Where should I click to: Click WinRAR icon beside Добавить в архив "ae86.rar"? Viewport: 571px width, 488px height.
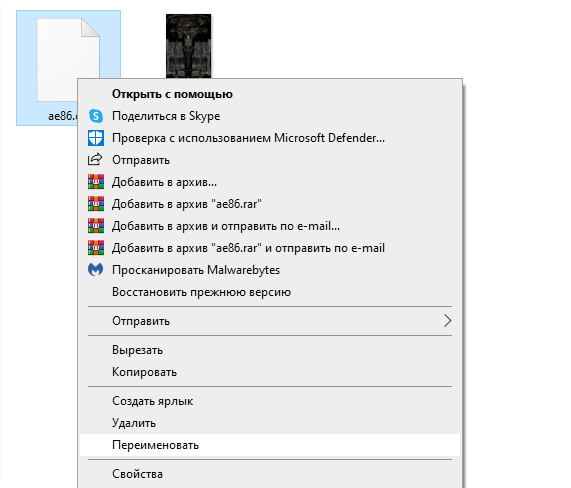(96, 204)
